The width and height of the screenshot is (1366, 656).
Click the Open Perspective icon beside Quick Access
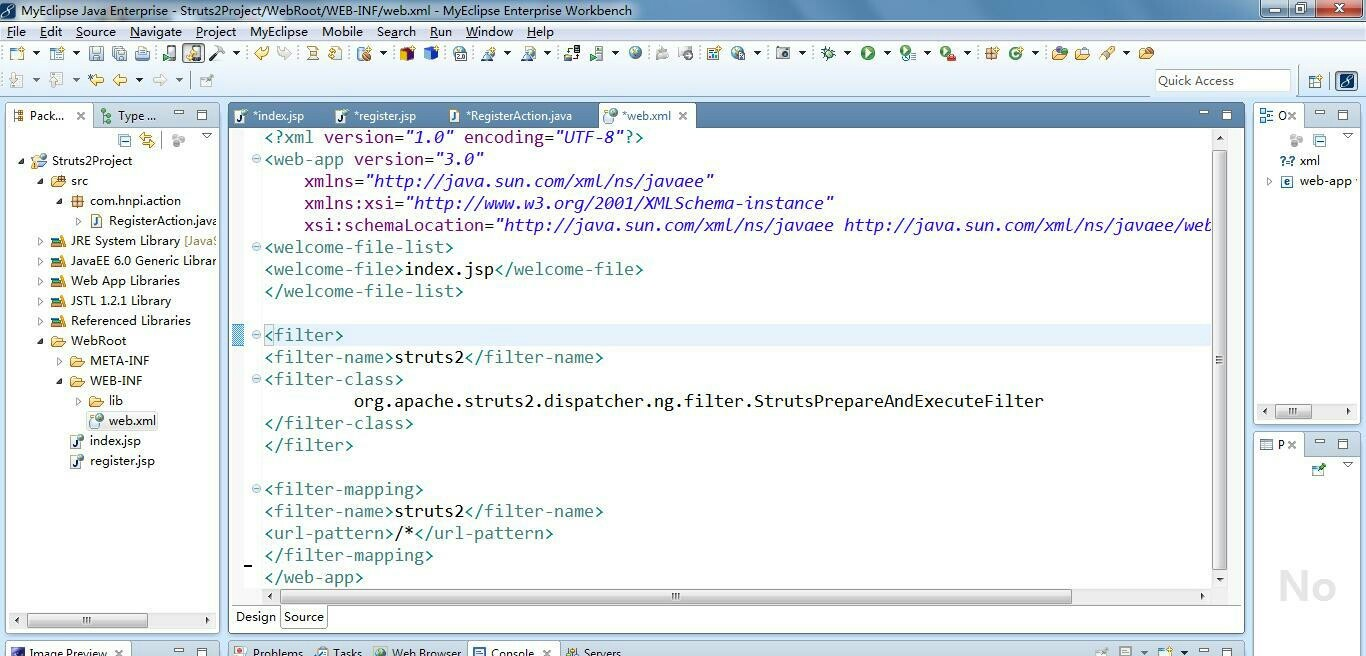pyautogui.click(x=1315, y=81)
